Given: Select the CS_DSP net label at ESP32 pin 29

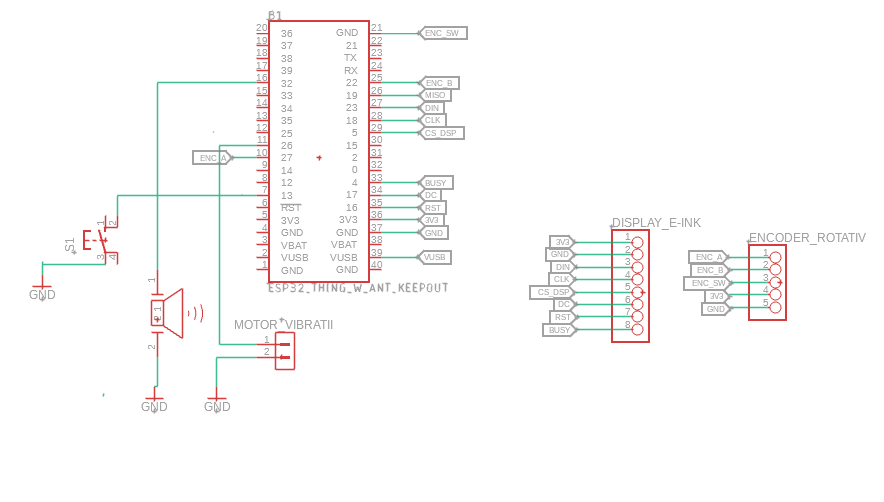Looking at the screenshot, I should point(441,133).
